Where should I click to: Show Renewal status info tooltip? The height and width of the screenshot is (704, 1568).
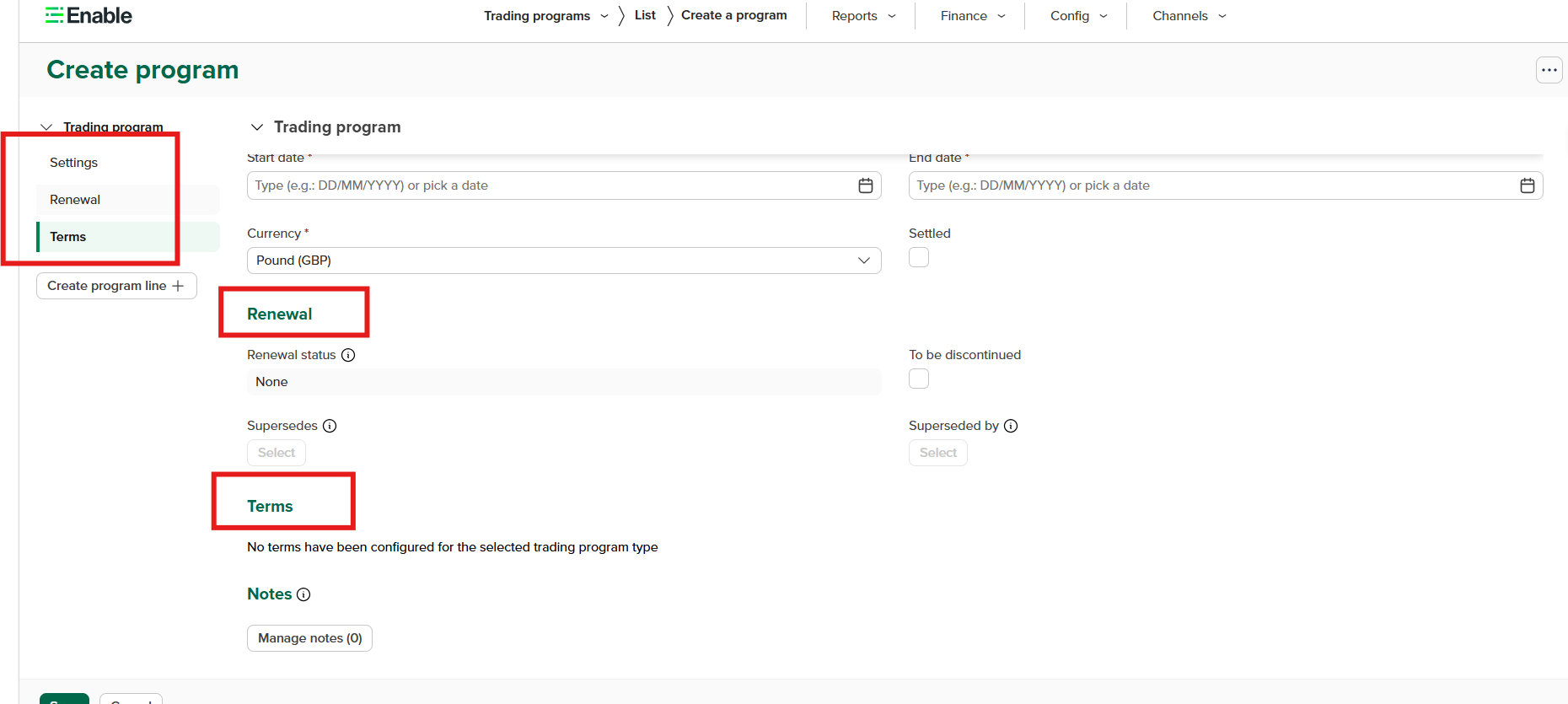pos(348,355)
